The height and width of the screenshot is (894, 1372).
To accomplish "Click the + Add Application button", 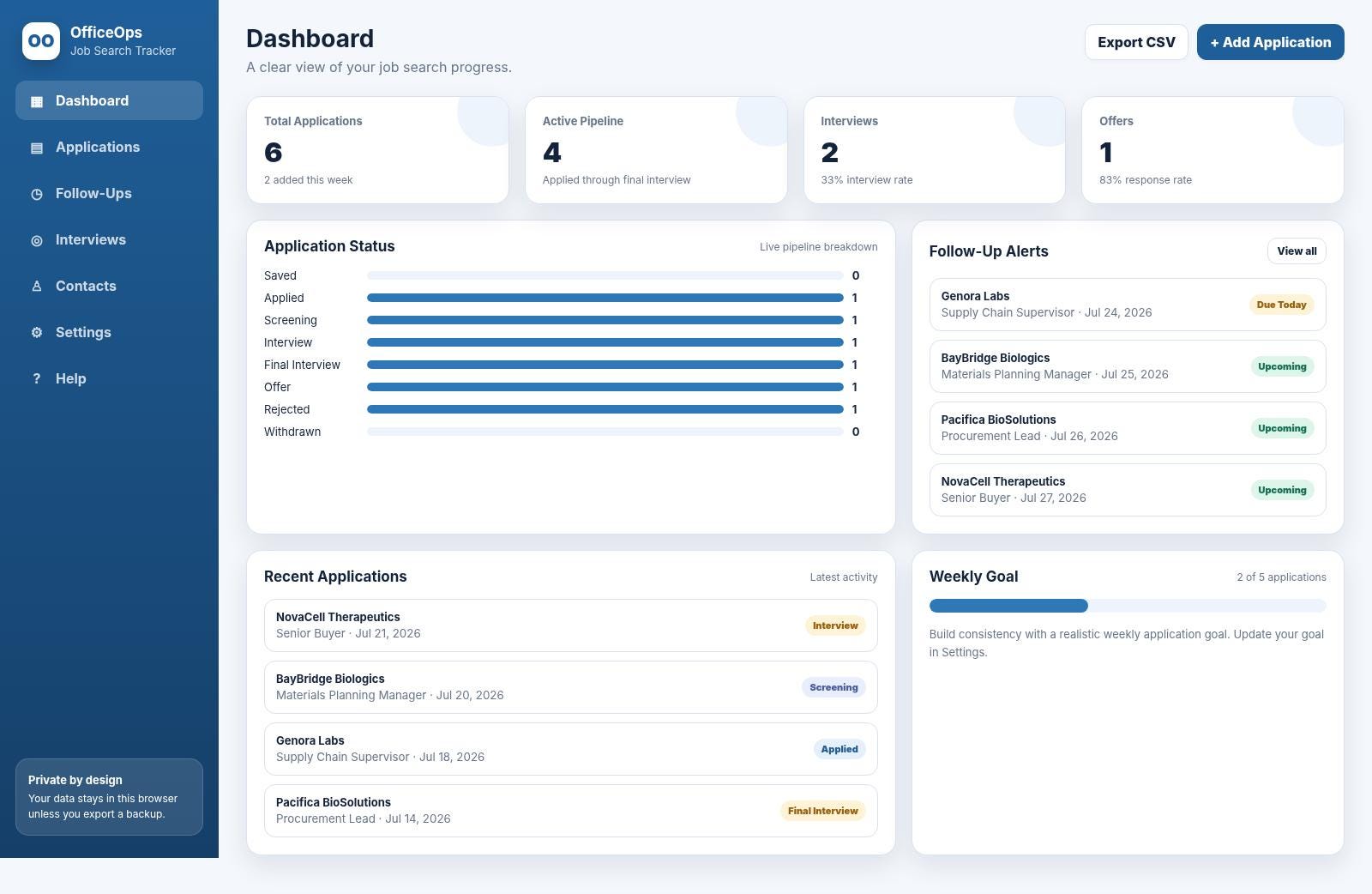I will tap(1270, 42).
